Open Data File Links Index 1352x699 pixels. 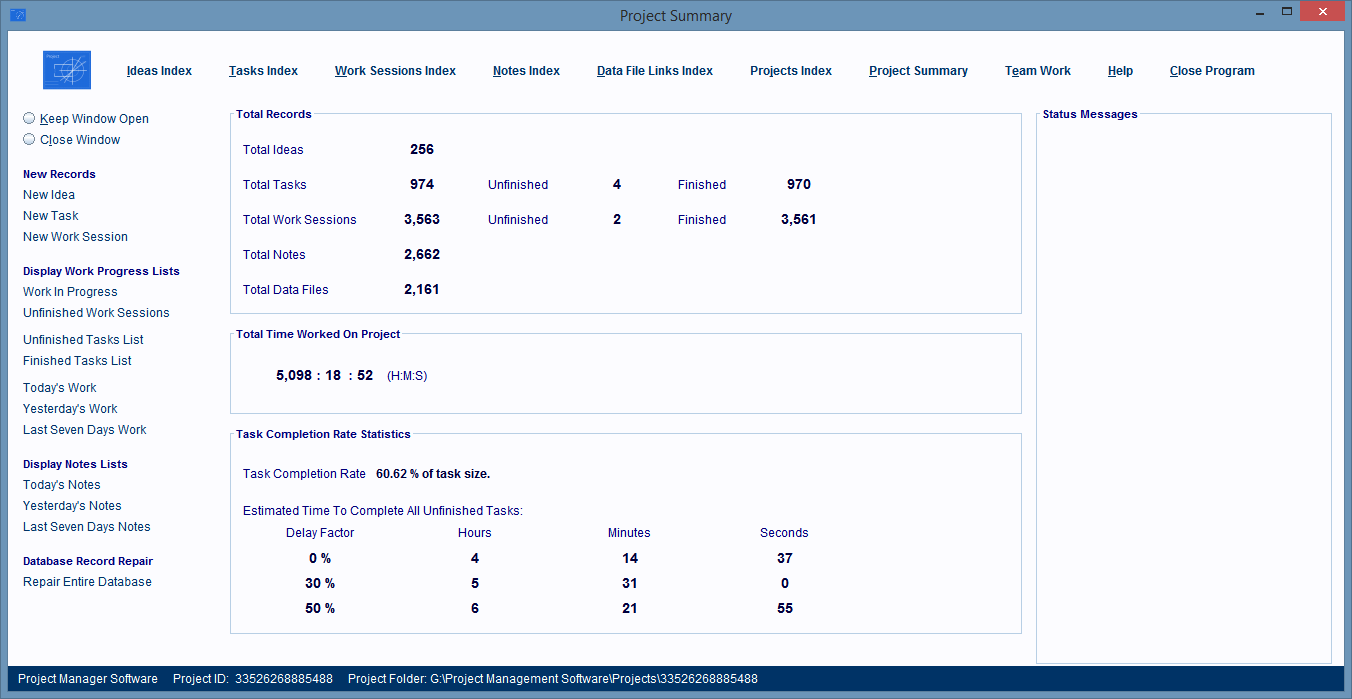(x=654, y=71)
